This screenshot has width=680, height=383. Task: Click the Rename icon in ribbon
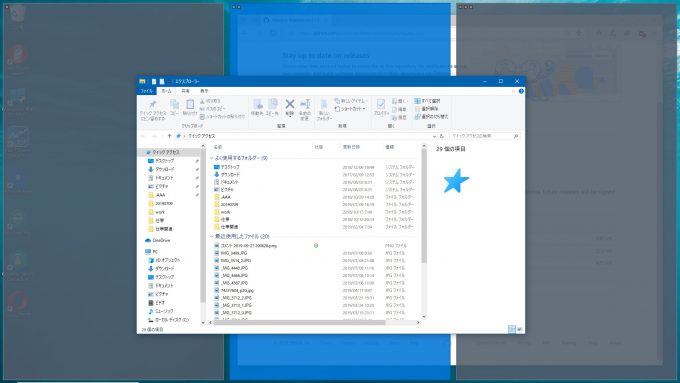point(305,104)
